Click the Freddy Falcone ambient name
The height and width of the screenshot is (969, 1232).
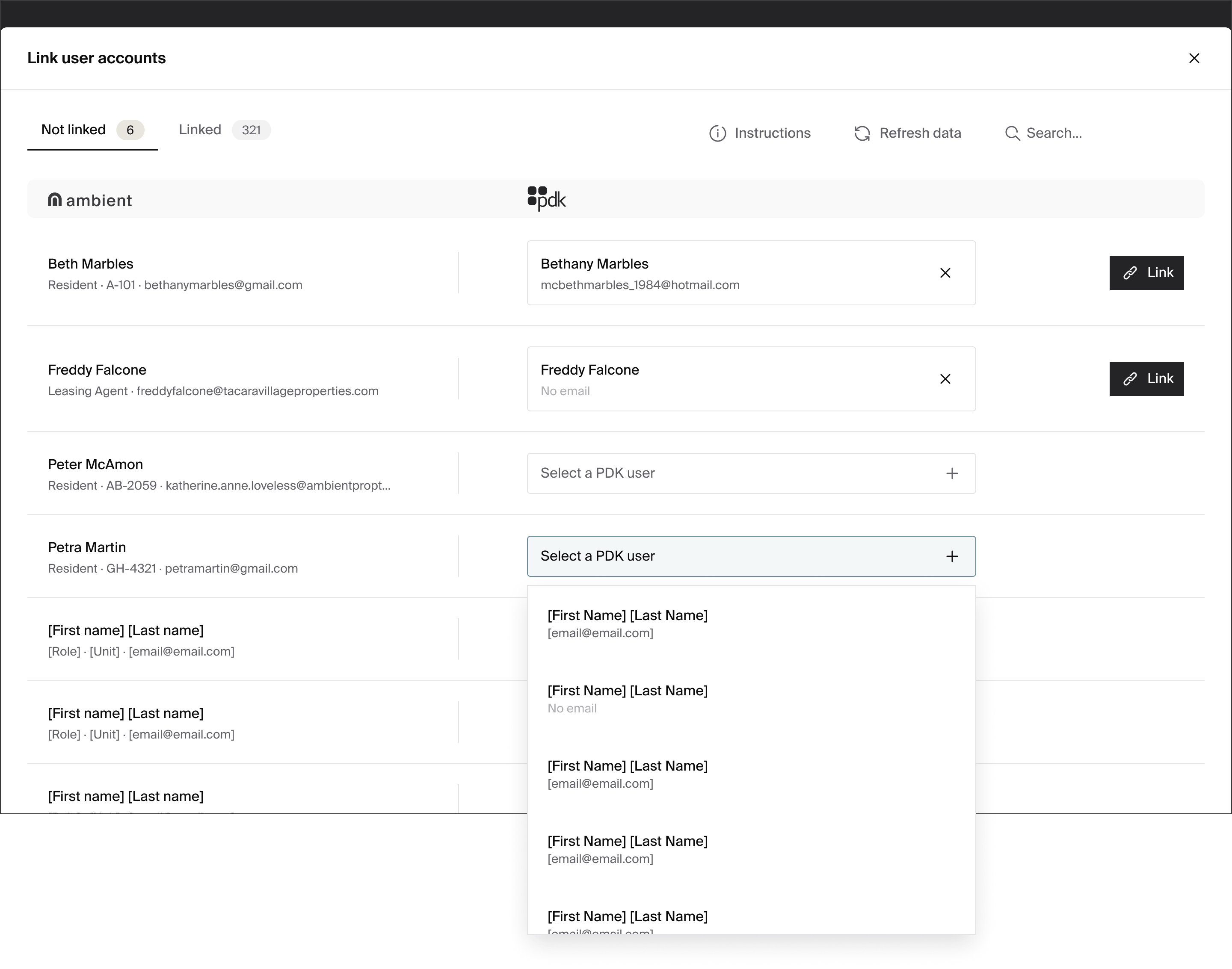(x=97, y=370)
